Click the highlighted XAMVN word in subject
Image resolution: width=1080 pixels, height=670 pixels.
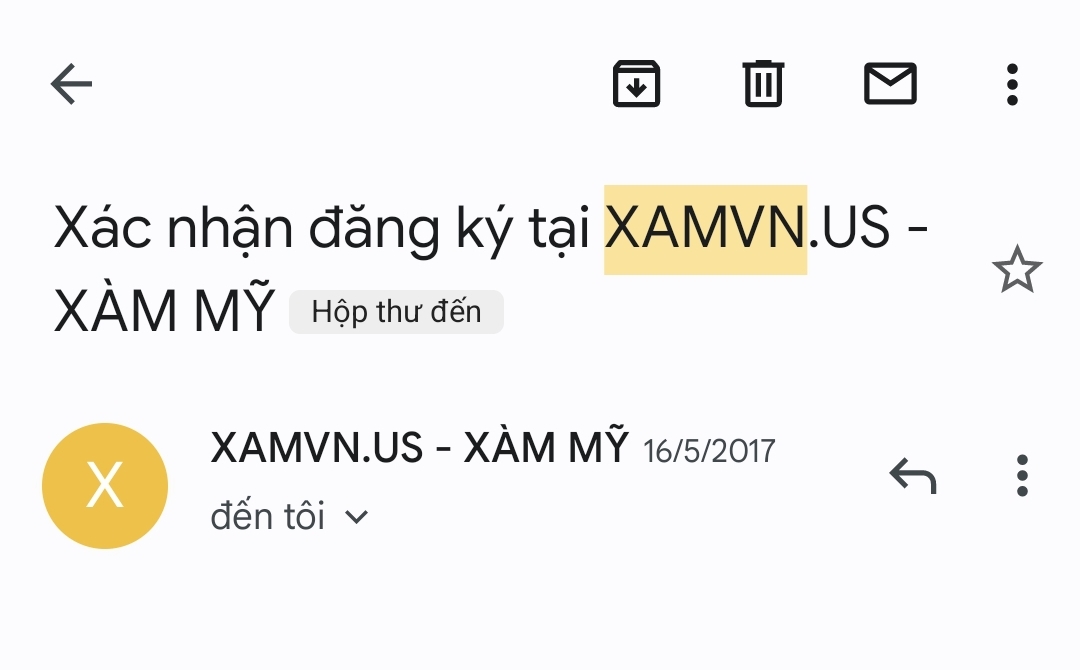[x=705, y=229]
